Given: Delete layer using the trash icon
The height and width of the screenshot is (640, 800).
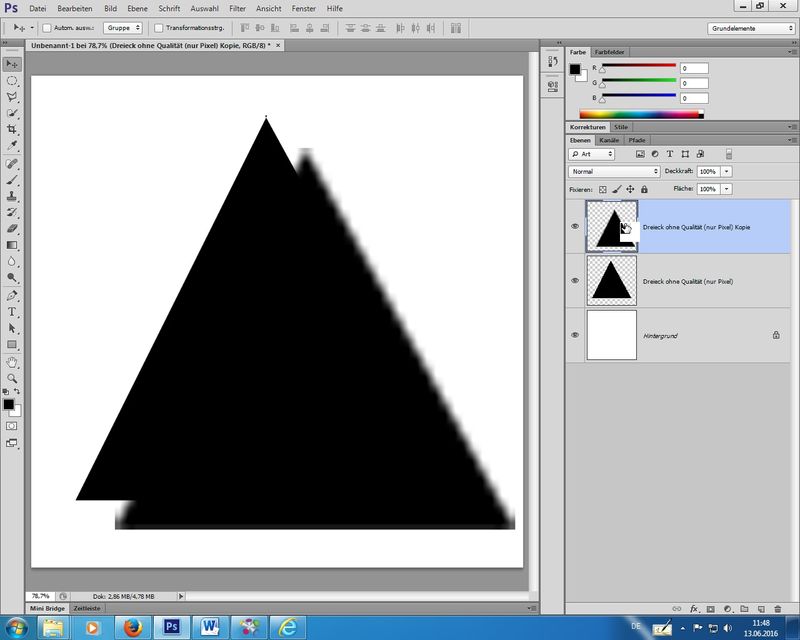Looking at the screenshot, I should pos(777,608).
